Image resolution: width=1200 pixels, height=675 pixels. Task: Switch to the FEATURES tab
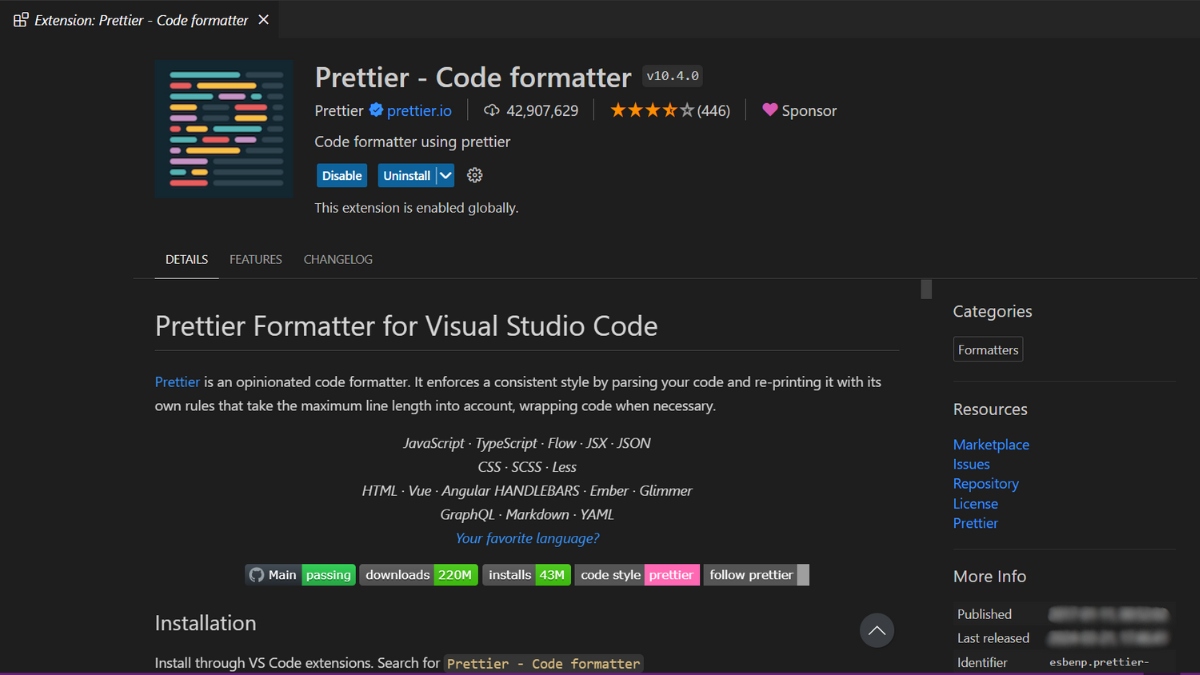255,259
